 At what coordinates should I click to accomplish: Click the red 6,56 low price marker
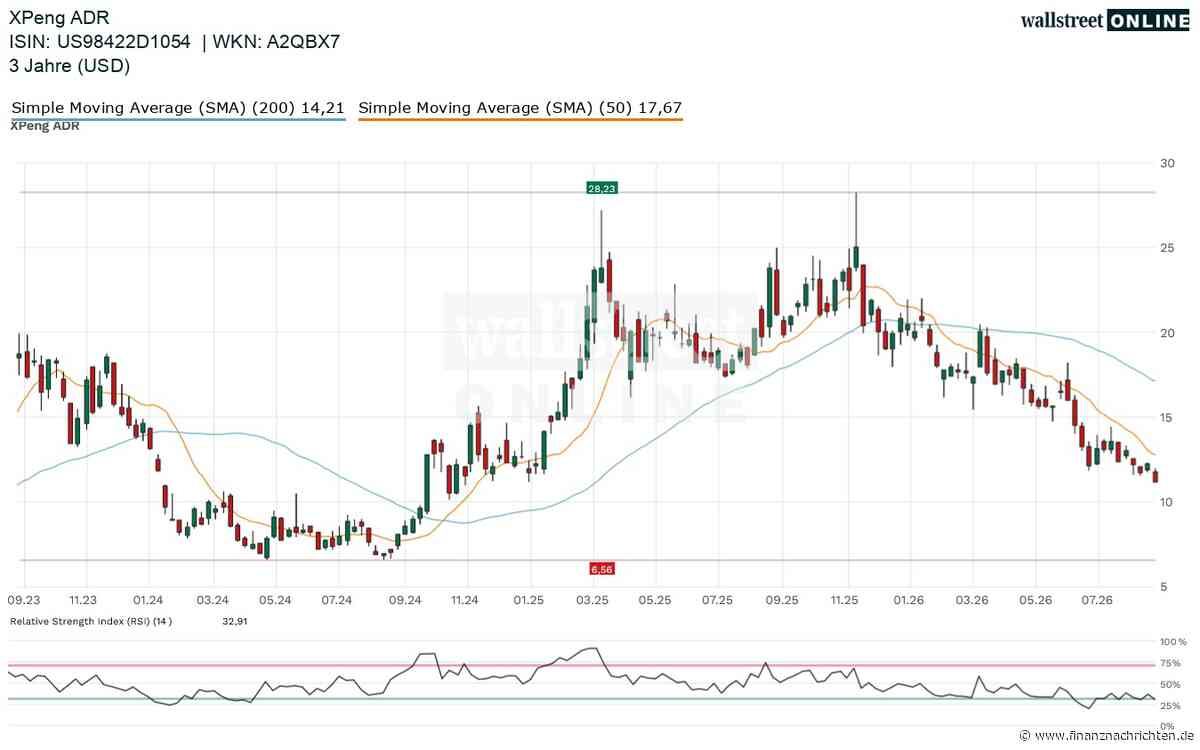click(601, 568)
